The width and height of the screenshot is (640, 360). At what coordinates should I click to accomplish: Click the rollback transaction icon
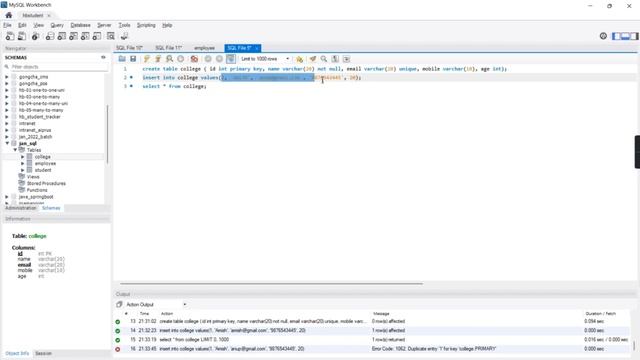[x=219, y=59]
